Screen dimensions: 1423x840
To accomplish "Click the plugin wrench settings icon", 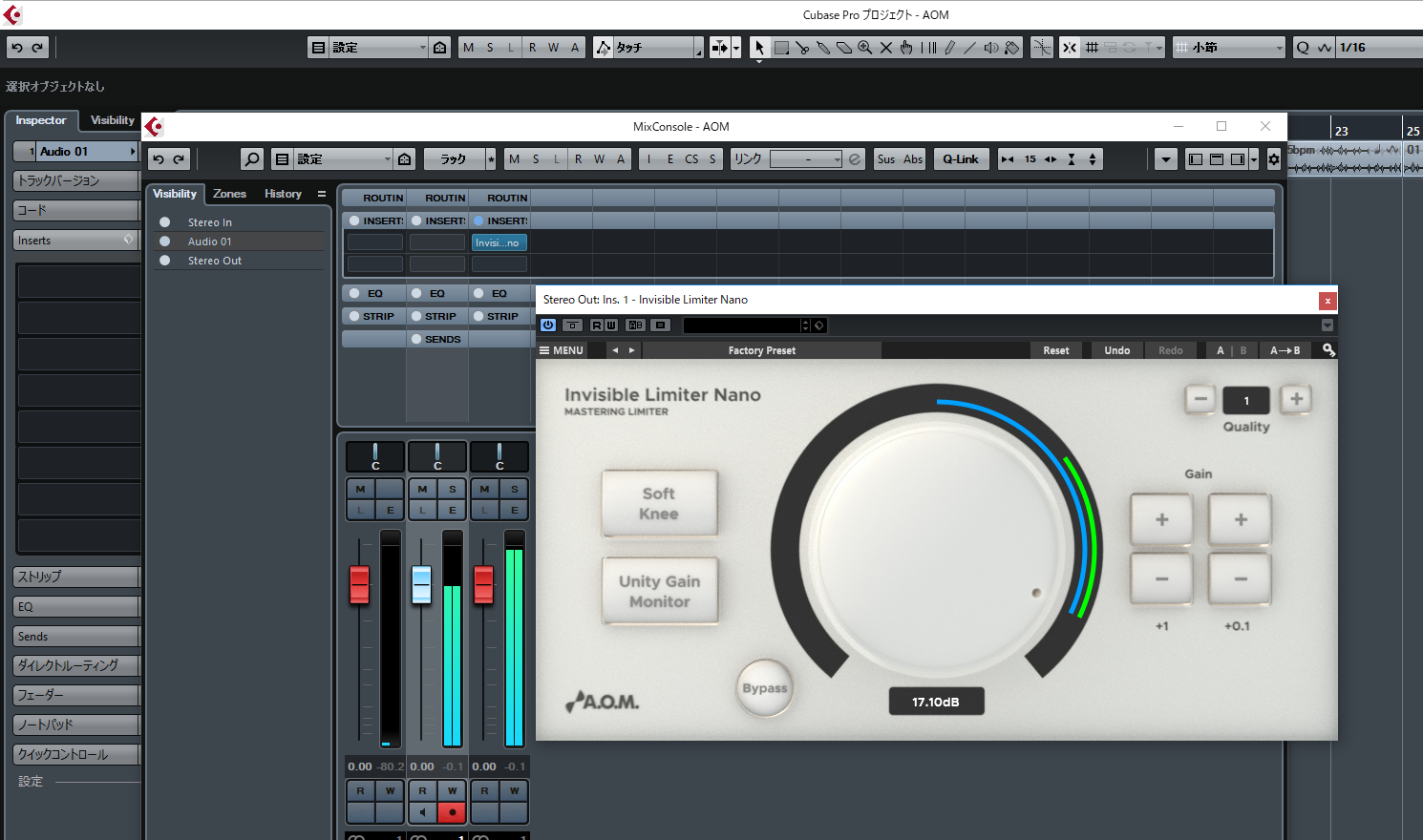I will click(1328, 350).
